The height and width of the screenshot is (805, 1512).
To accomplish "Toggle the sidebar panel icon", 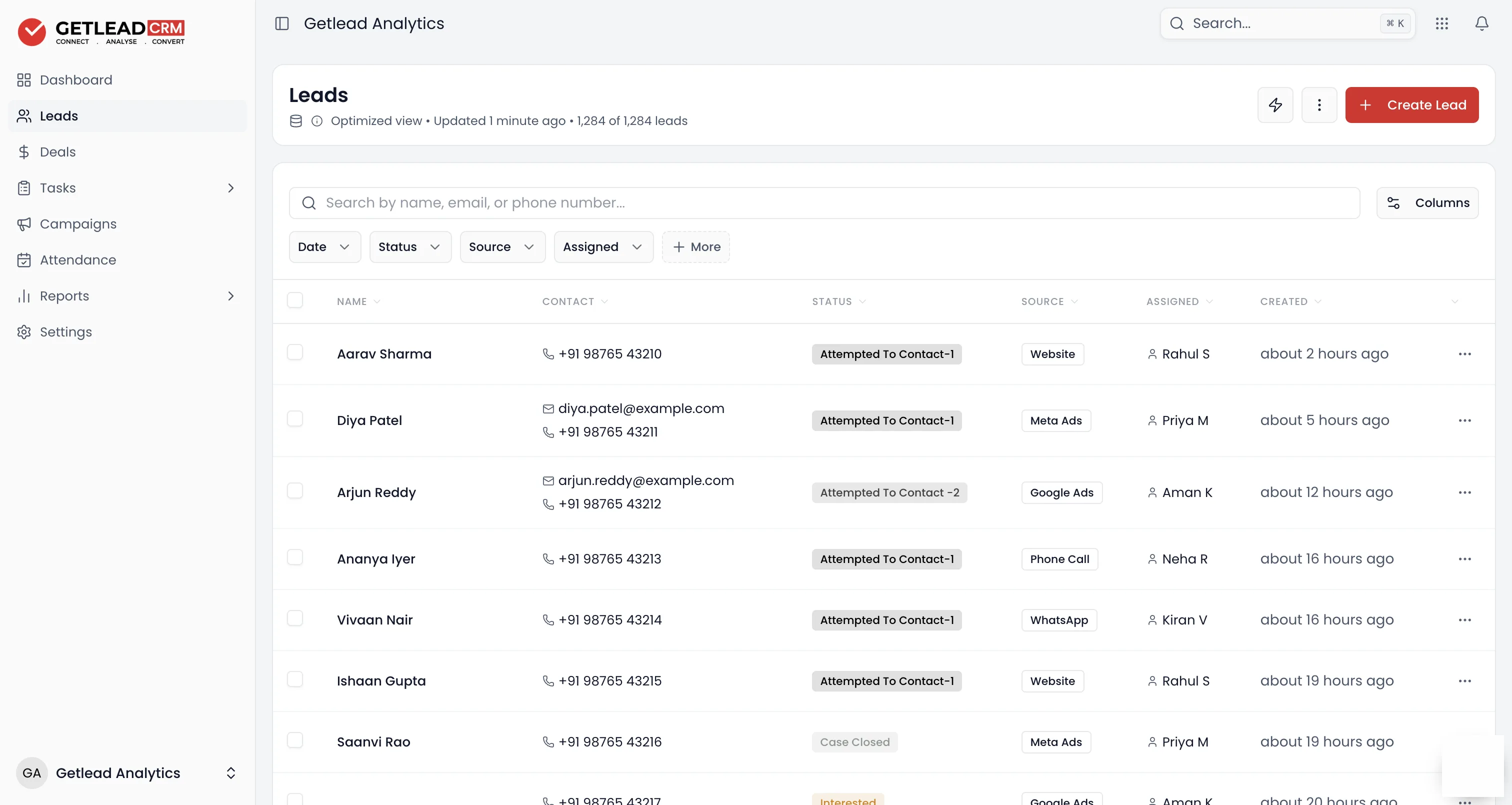I will 281,23.
